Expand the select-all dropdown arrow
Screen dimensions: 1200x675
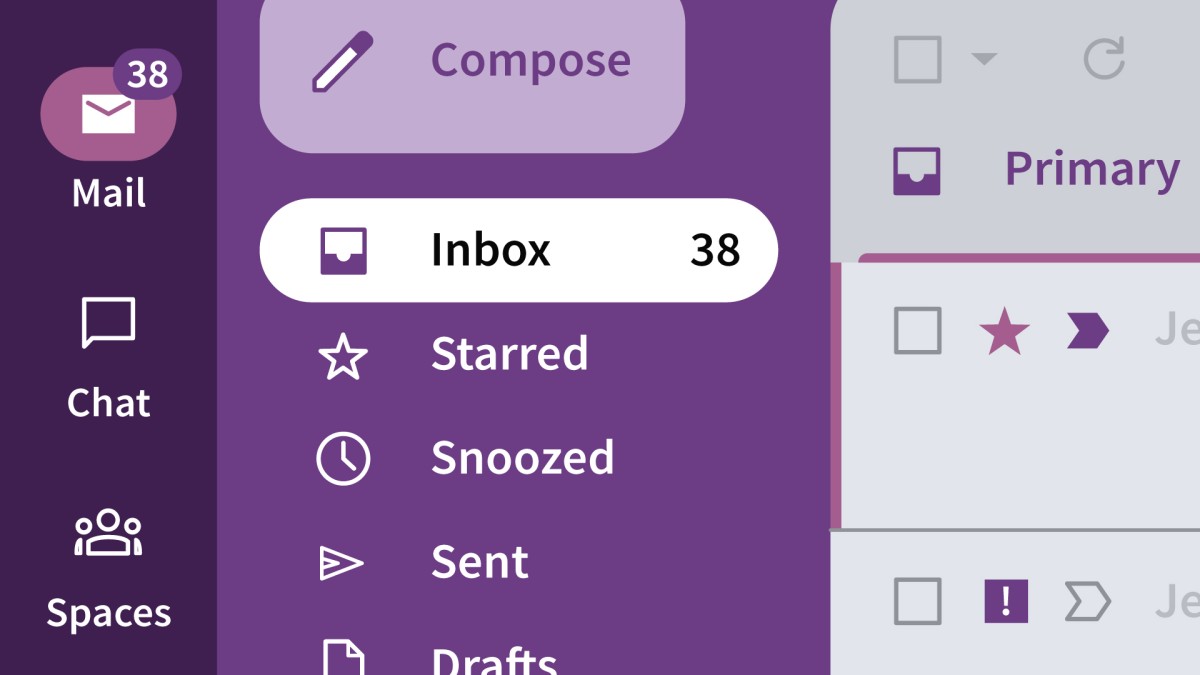pyautogui.click(x=984, y=59)
